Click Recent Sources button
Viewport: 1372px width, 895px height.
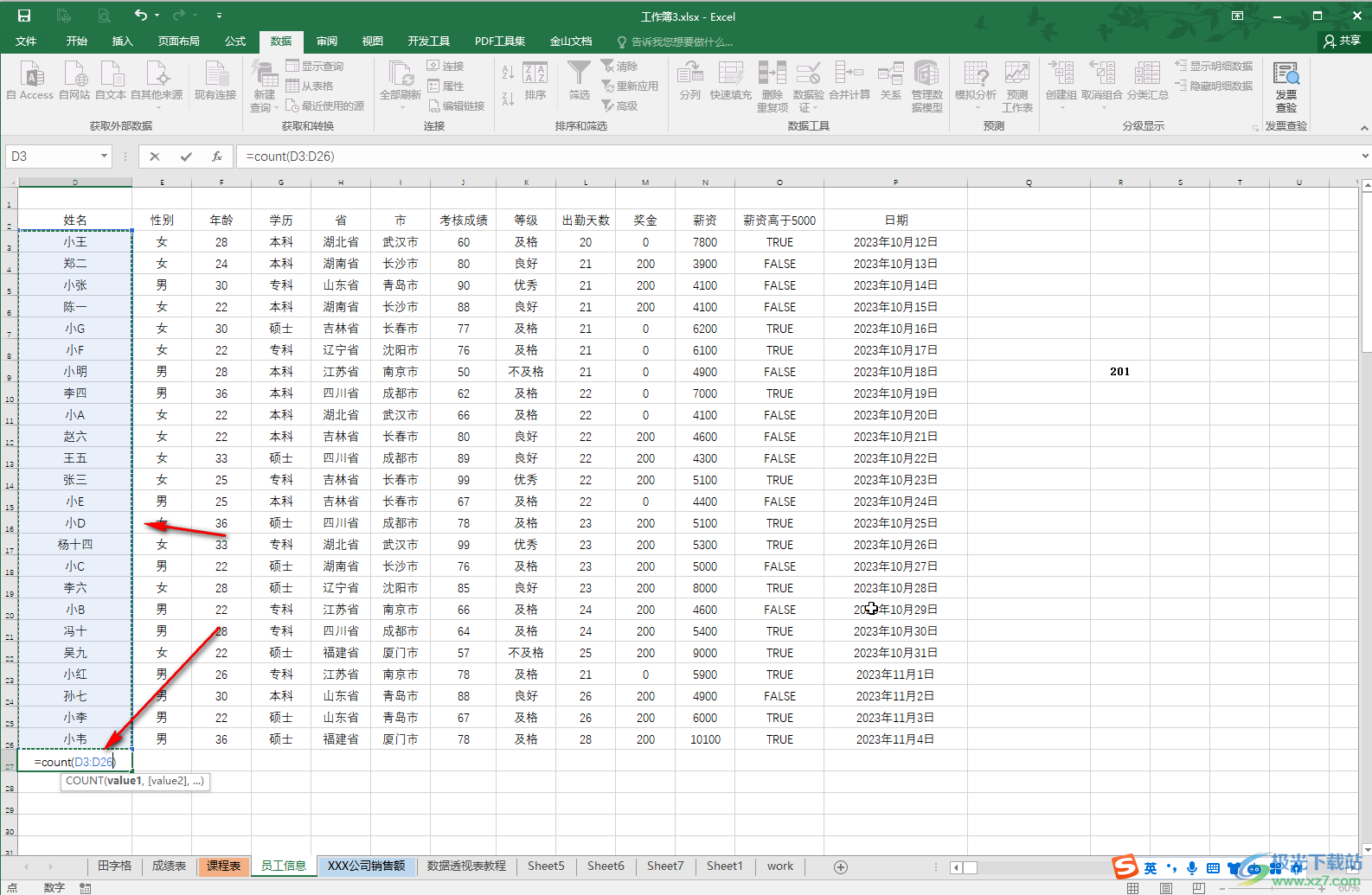[x=325, y=105]
